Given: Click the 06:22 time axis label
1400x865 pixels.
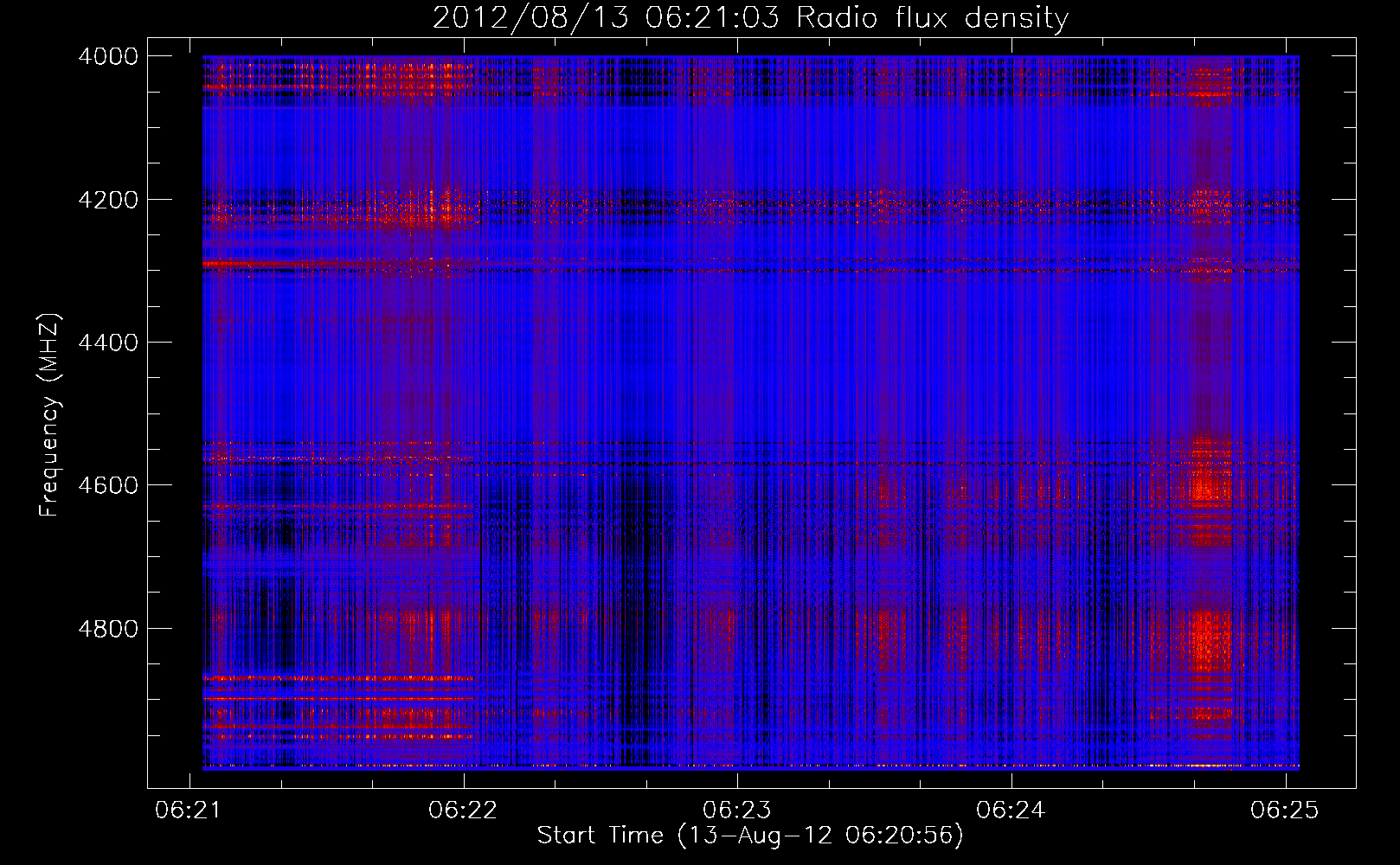Looking at the screenshot, I should pos(463,810).
